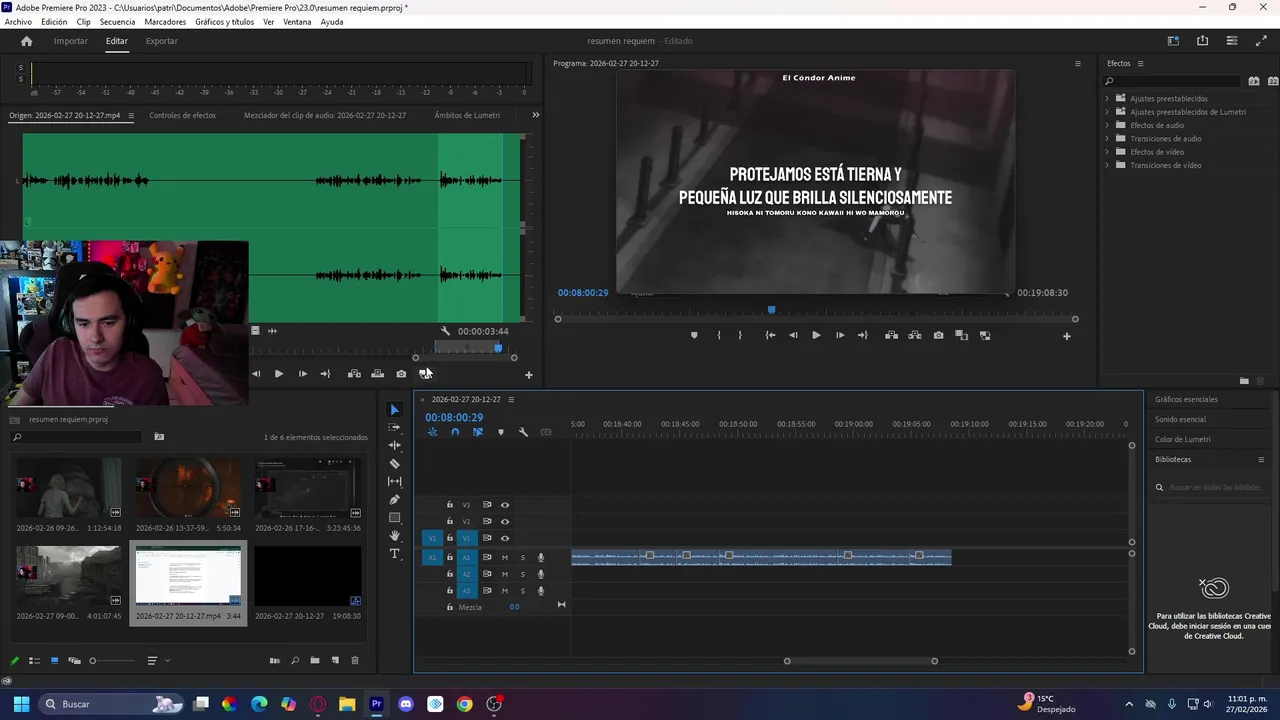Viewport: 1280px width, 720px height.
Task: Open the Program monitor button editor plus
Action: [1066, 336]
